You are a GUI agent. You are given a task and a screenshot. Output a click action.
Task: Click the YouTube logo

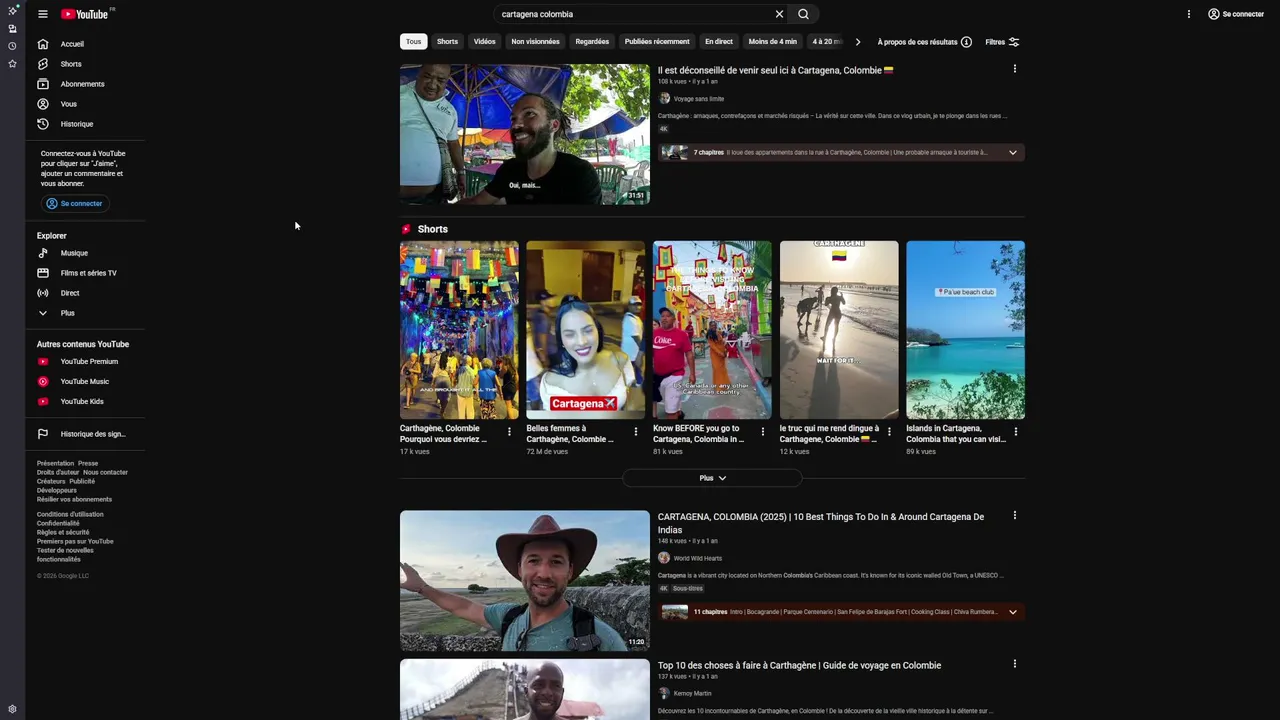[86, 14]
